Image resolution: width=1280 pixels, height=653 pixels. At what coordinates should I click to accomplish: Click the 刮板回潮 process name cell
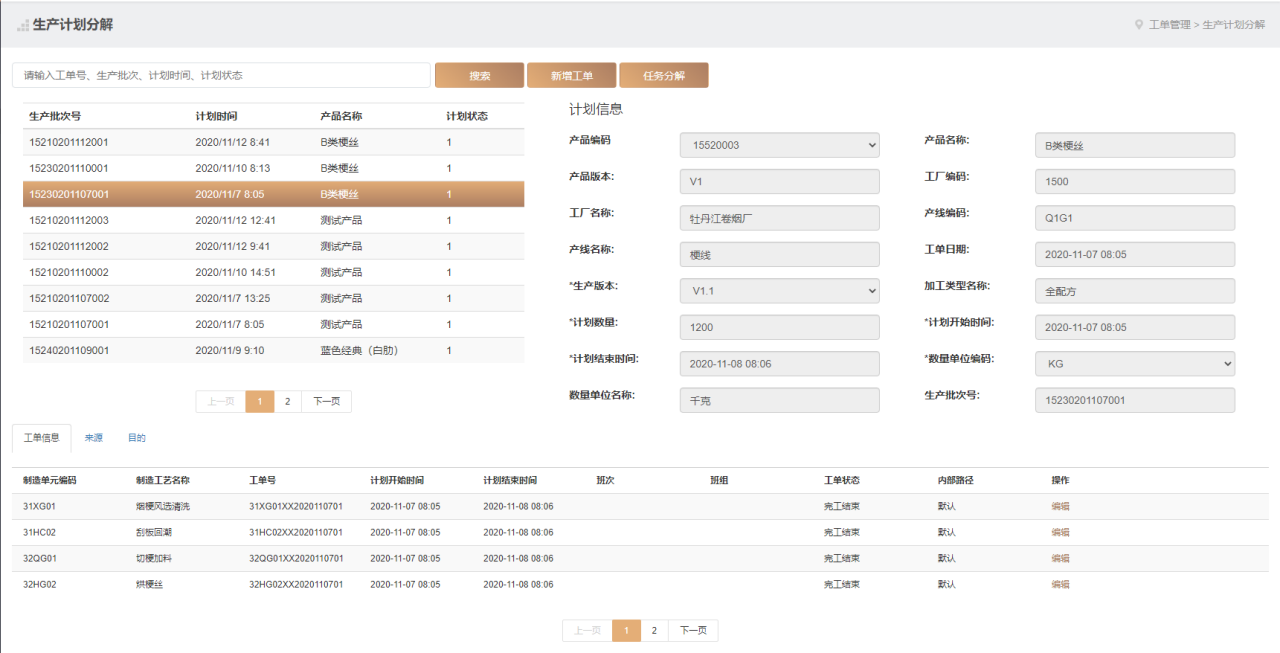click(154, 533)
